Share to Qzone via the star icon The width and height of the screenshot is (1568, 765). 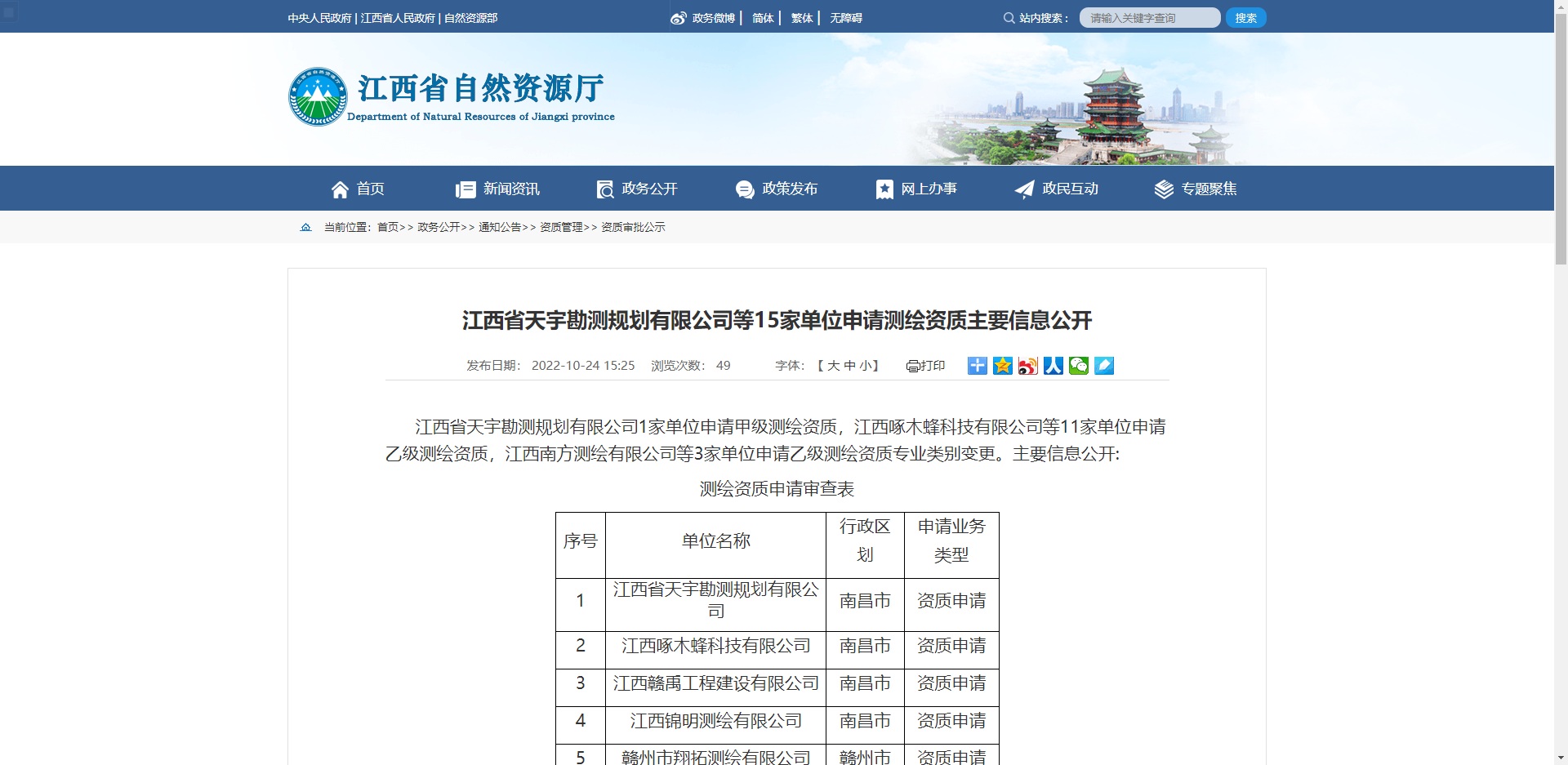coord(1002,366)
